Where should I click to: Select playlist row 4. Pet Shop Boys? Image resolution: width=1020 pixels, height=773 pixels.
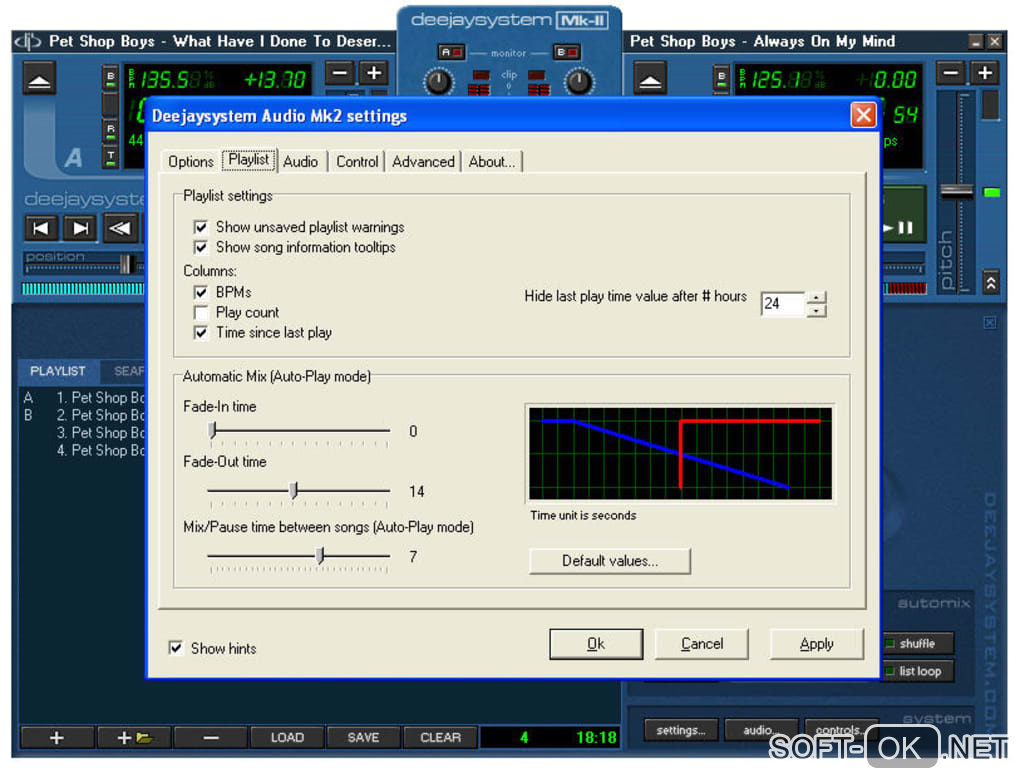(83, 450)
